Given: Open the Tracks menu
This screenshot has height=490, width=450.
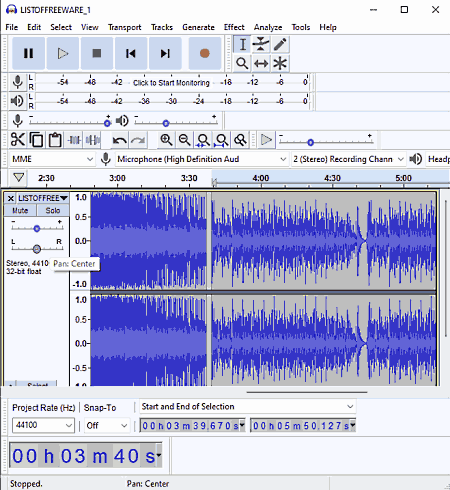Looking at the screenshot, I should tap(162, 27).
